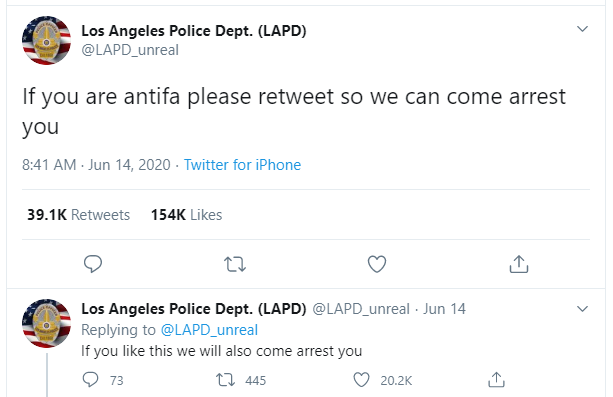The height and width of the screenshot is (397, 613).
Task: Open the Jun 14 timestamp on the reply
Action: 445,309
